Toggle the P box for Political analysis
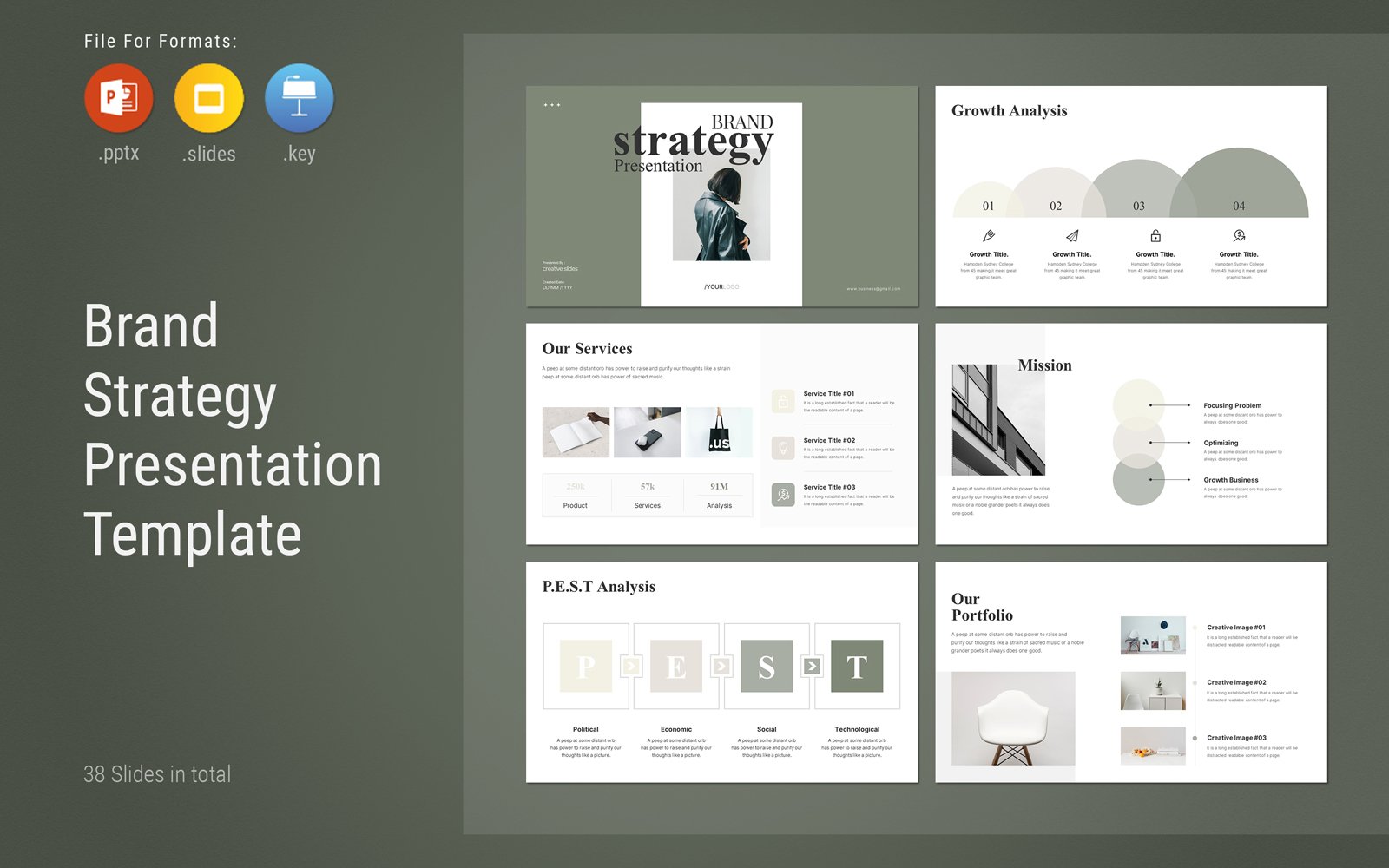Image resolution: width=1389 pixels, height=868 pixels. [585, 667]
